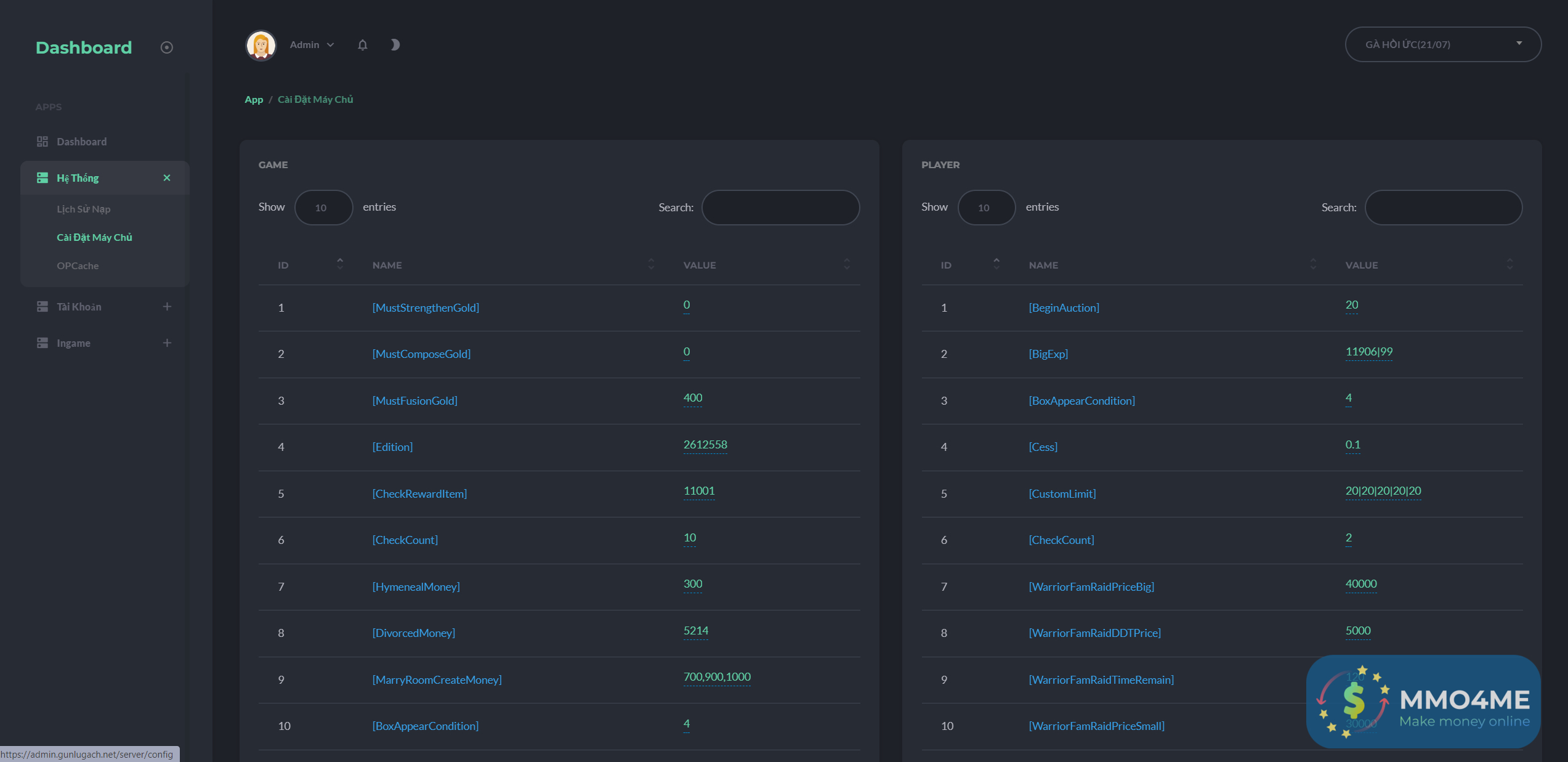Click [MarryRoomCreateMoney] name cell

(437, 680)
